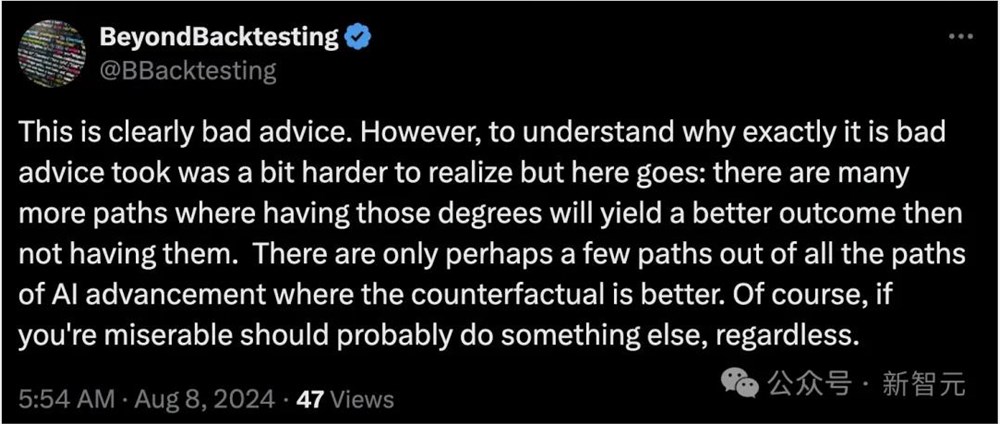Open the BeyondBacktesting display name link
1000x424 pixels.
220,38
